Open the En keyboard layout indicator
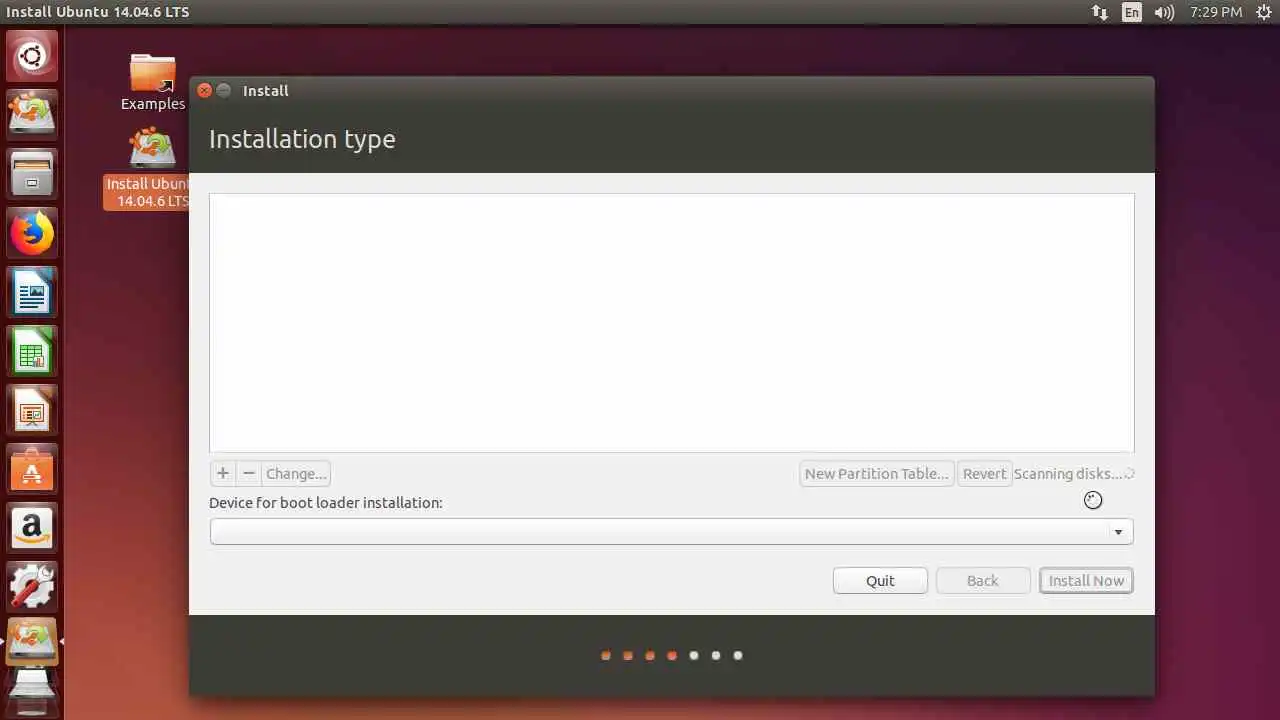Screen dimensions: 1280x720 (1131, 12)
